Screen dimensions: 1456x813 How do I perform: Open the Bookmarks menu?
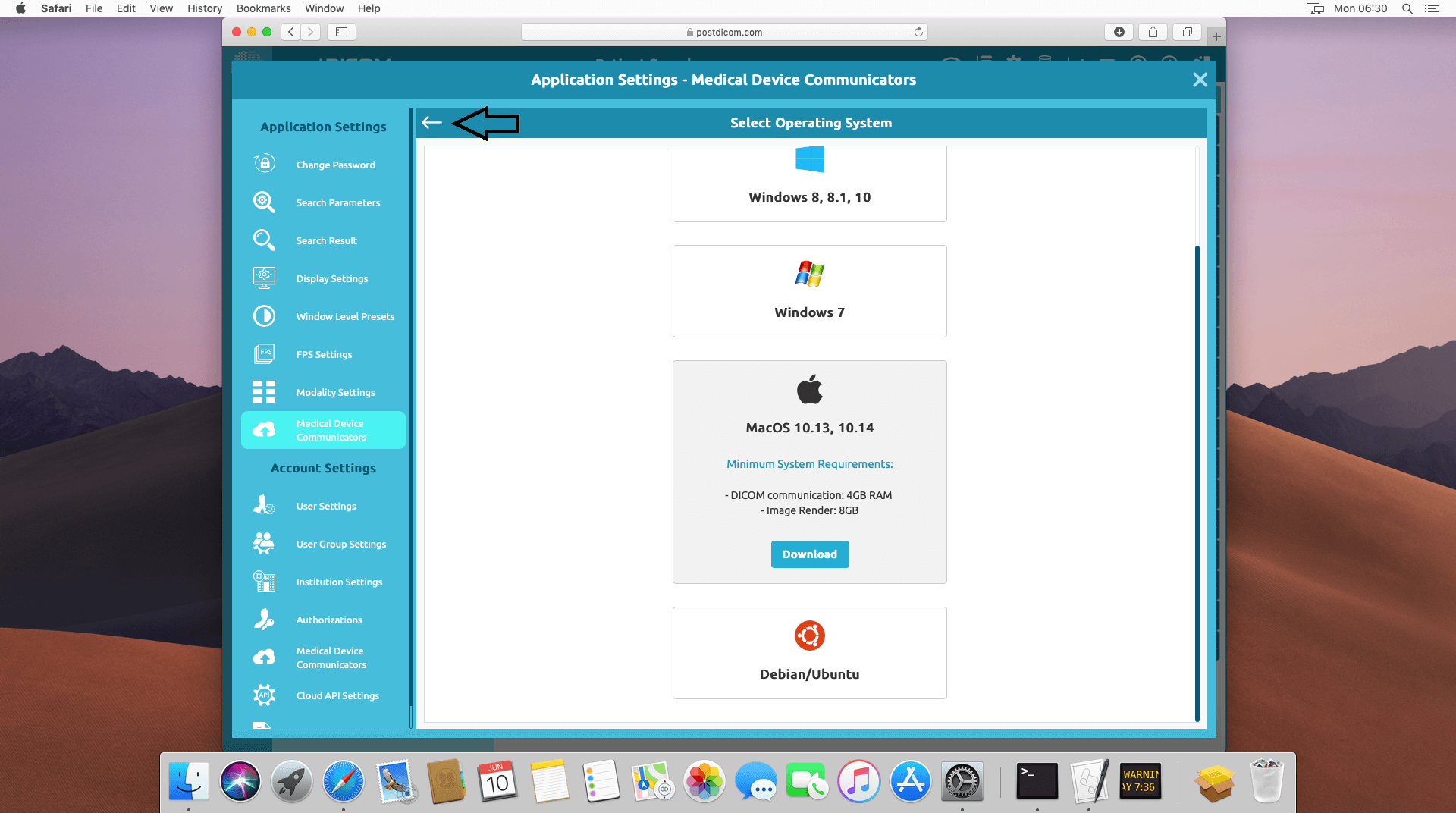[x=263, y=8]
